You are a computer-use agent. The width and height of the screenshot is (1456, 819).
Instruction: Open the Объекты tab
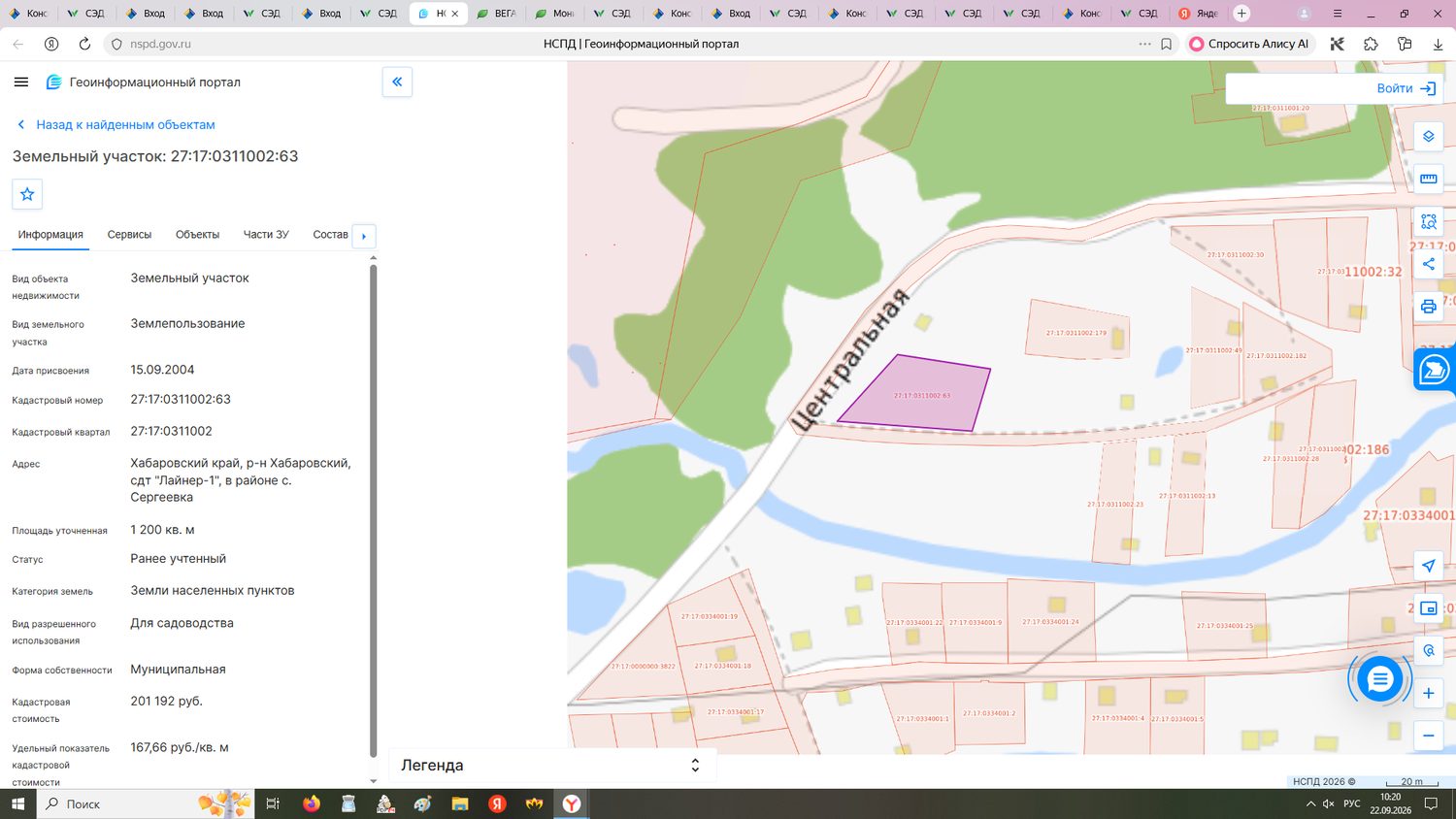197,235
